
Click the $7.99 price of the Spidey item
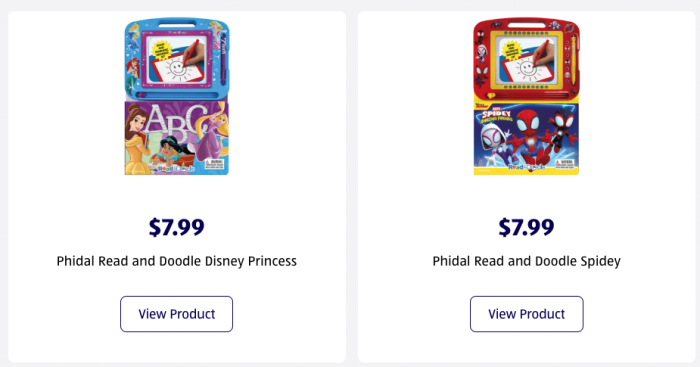click(526, 227)
